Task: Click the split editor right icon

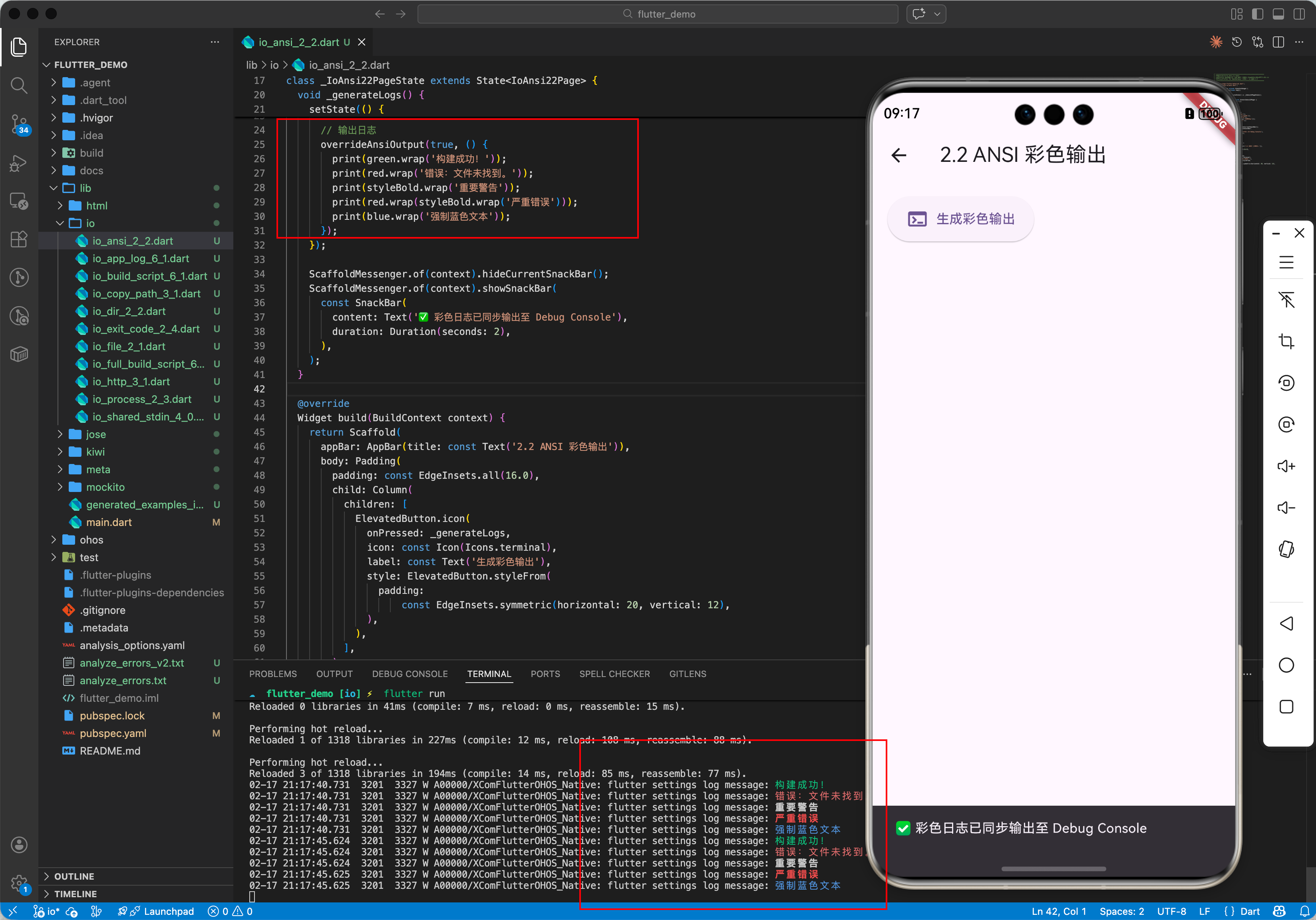Action: pos(1278,42)
